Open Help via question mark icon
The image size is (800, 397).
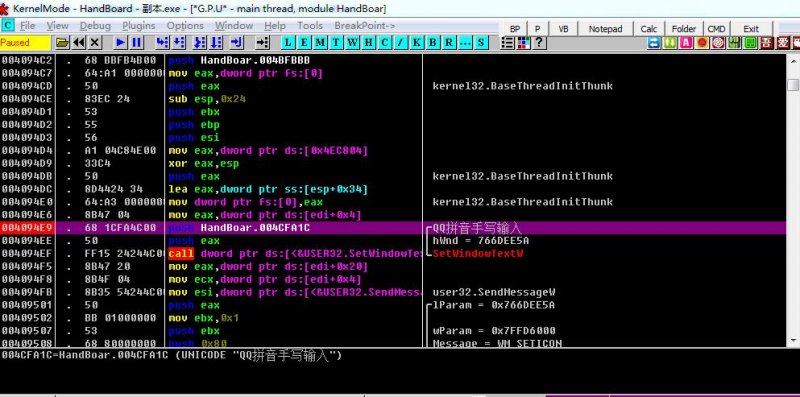click(538, 42)
